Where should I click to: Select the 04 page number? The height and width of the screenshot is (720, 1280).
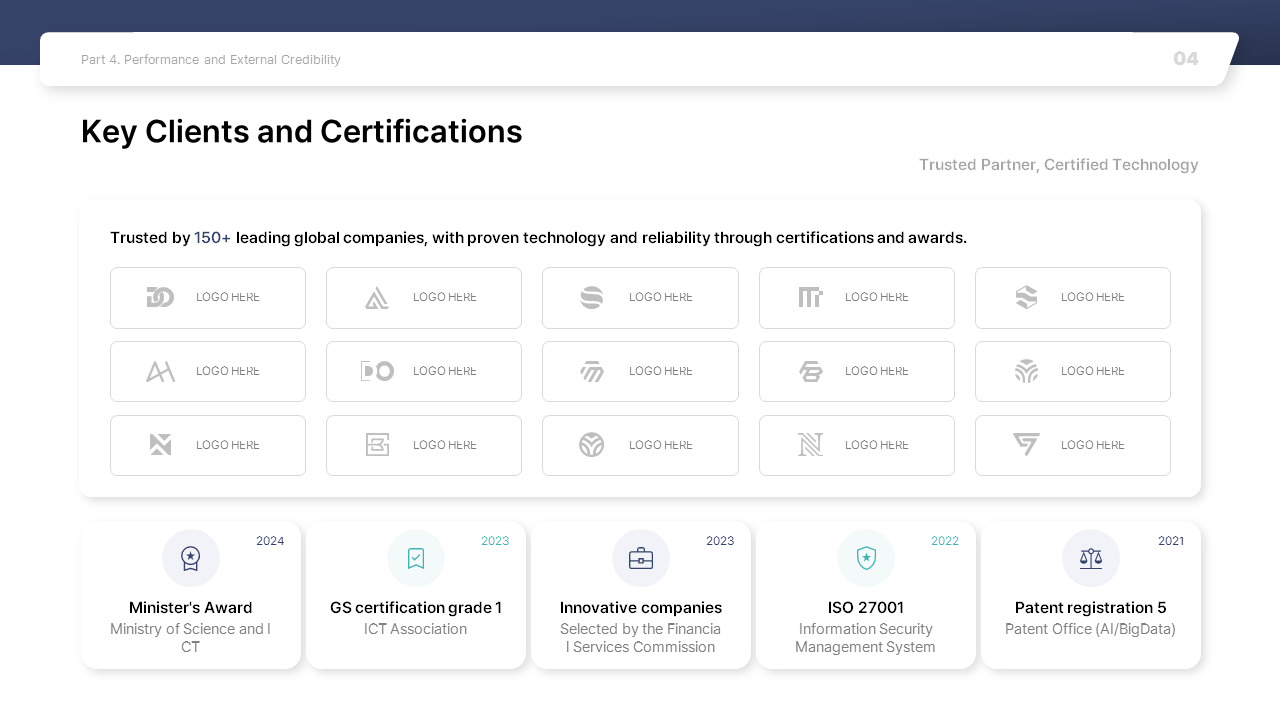tap(1186, 59)
